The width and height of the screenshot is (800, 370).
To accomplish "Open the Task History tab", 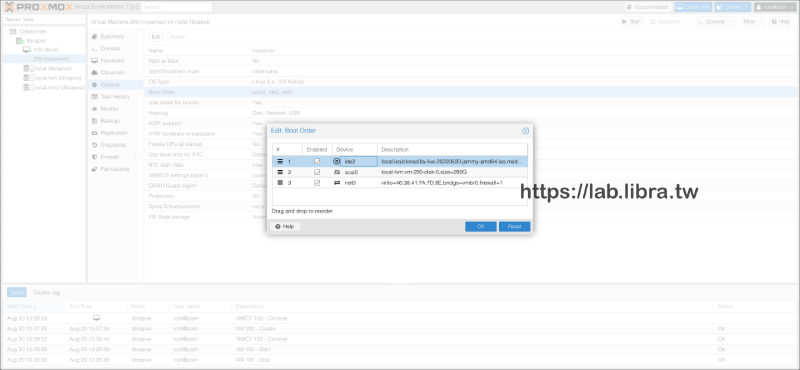I will click(115, 97).
